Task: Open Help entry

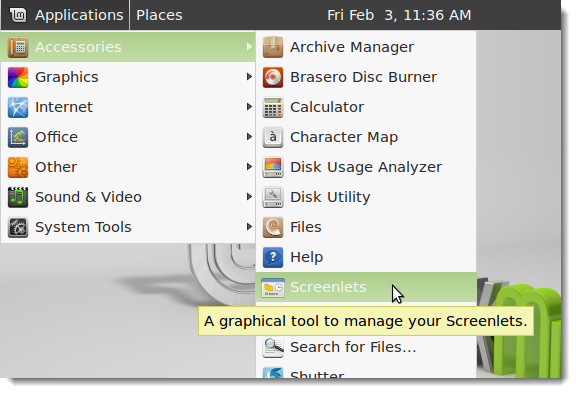Action: [366, 257]
